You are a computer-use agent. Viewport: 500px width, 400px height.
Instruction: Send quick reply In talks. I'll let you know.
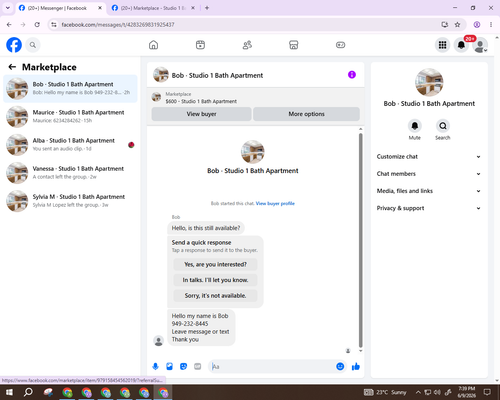click(x=215, y=280)
